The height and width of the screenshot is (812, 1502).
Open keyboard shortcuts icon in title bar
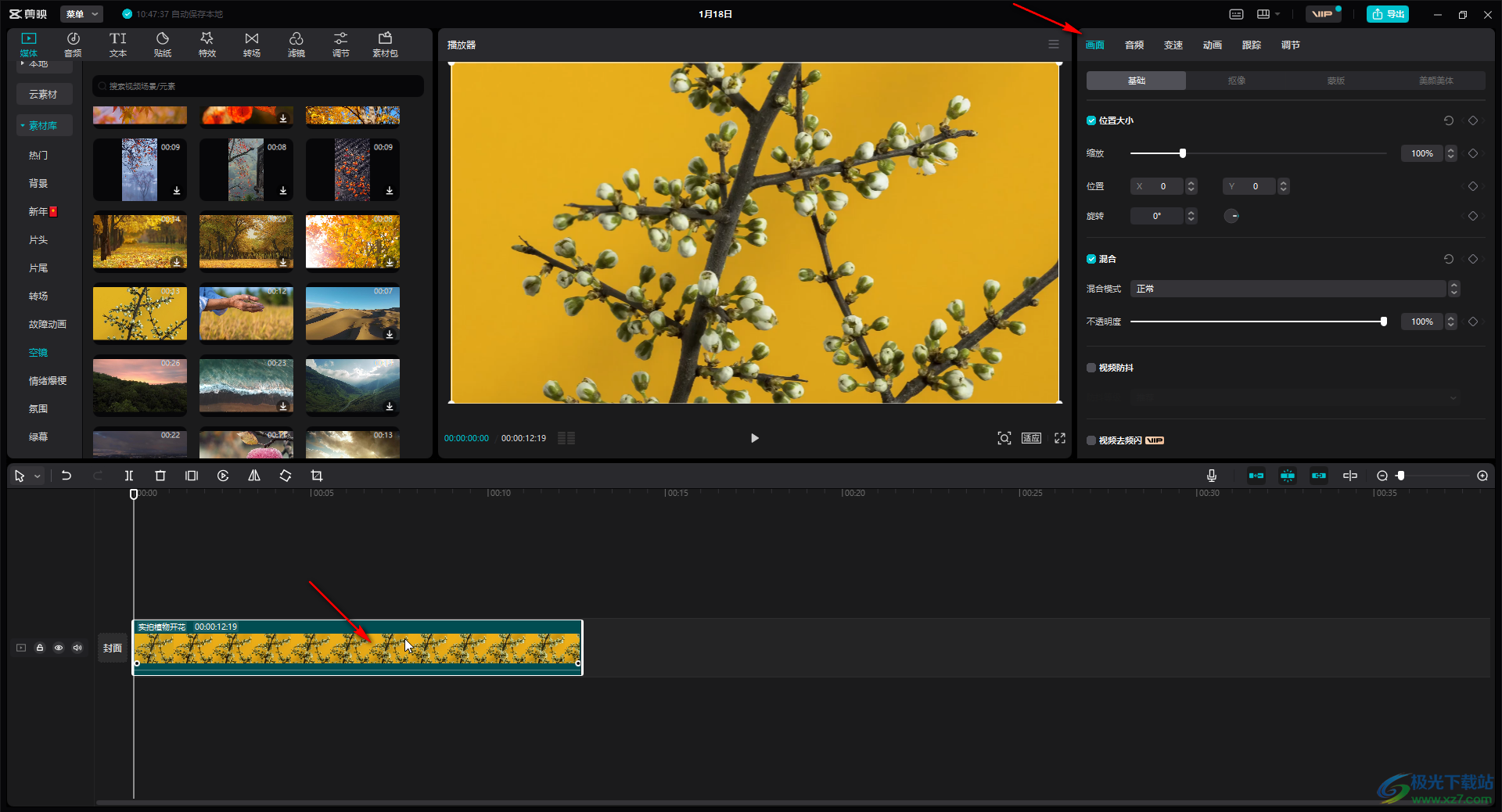tap(1236, 14)
